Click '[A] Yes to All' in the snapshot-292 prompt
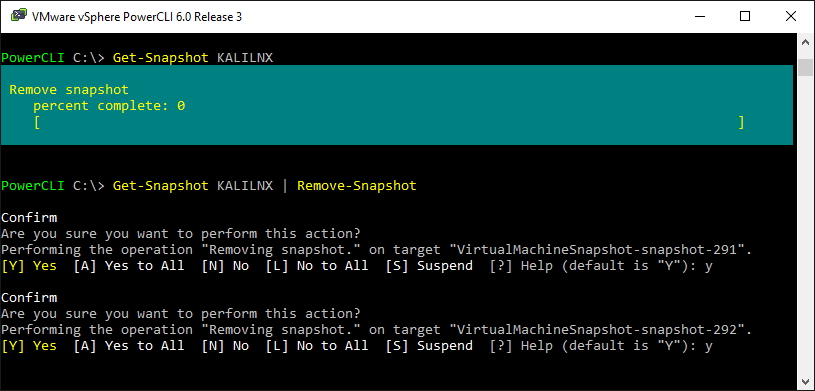Screen dimensions: 815x391 point(129,346)
